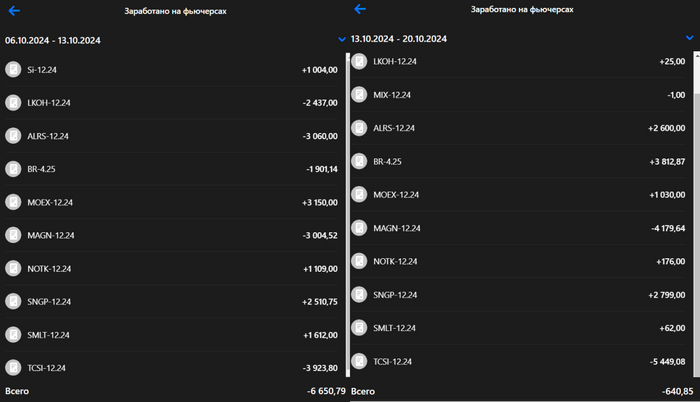Click icon beside MAGN-12.24 showing -4 179,64
This screenshot has width=700, height=402.
point(359,228)
